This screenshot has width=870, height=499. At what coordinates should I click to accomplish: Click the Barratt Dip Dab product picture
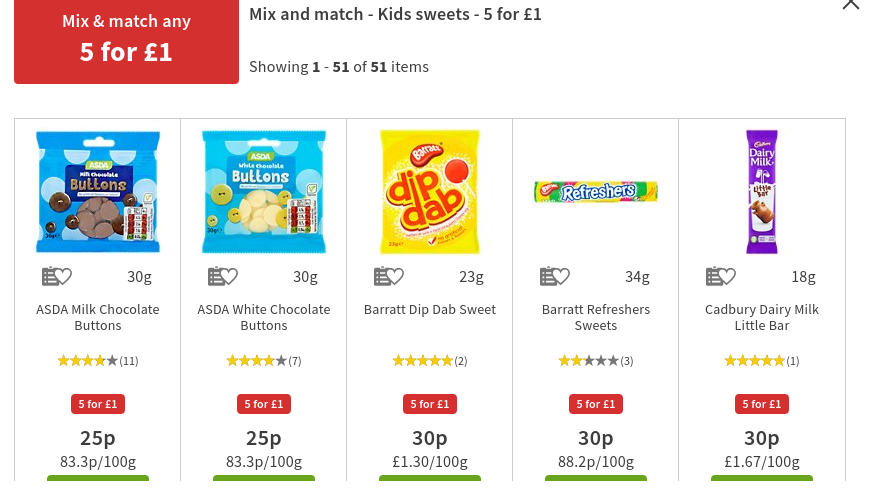pos(430,192)
